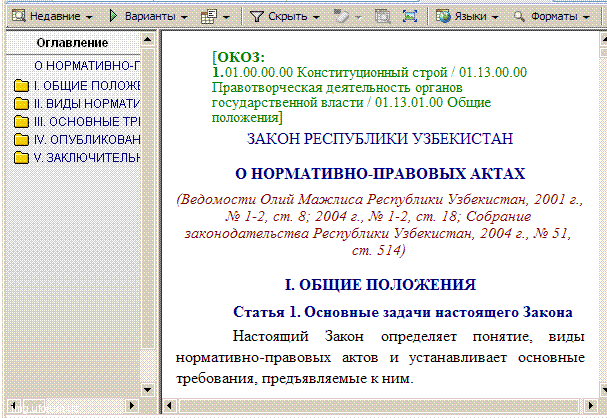Open the Недавние (Recent) toolbar menu
The width and height of the screenshot is (607, 418).
(x=52, y=17)
